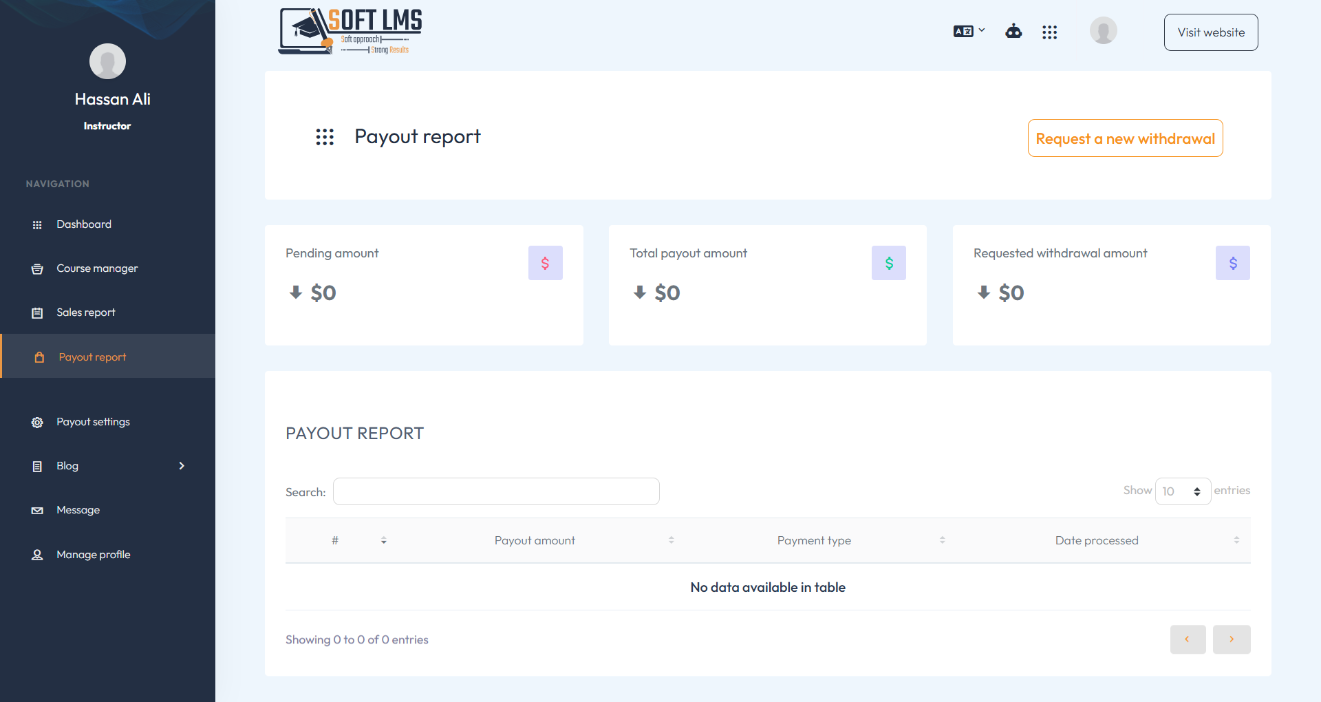Click the NAVIGATION sidebar heading
Screen dimensions: 1321x702
[x=58, y=184]
